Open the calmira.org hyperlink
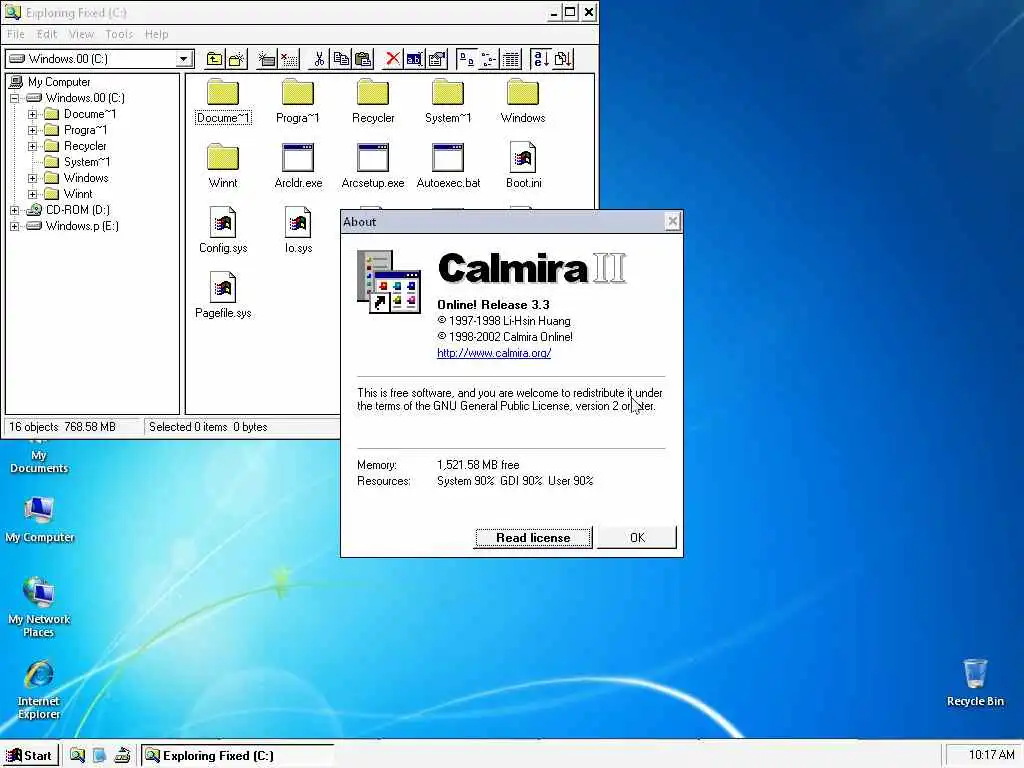This screenshot has height=768, width=1024. click(494, 353)
